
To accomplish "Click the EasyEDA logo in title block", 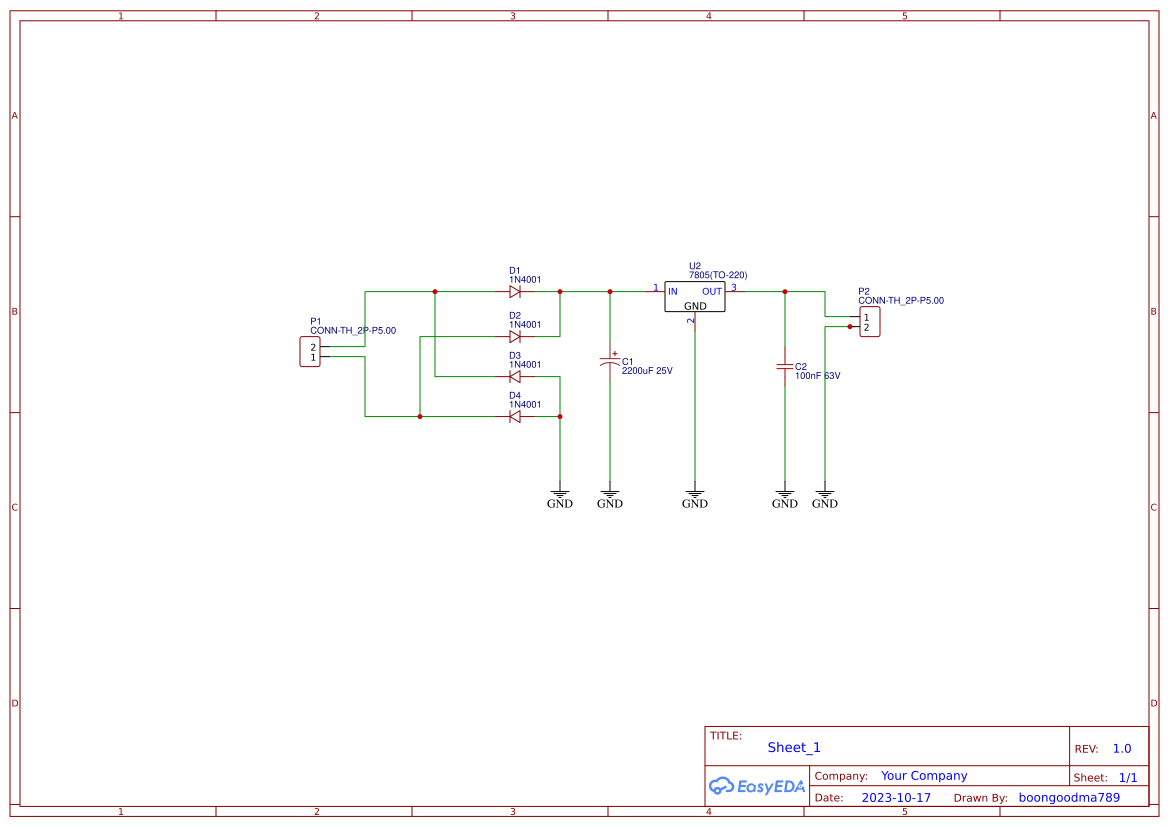I will click(x=757, y=786).
